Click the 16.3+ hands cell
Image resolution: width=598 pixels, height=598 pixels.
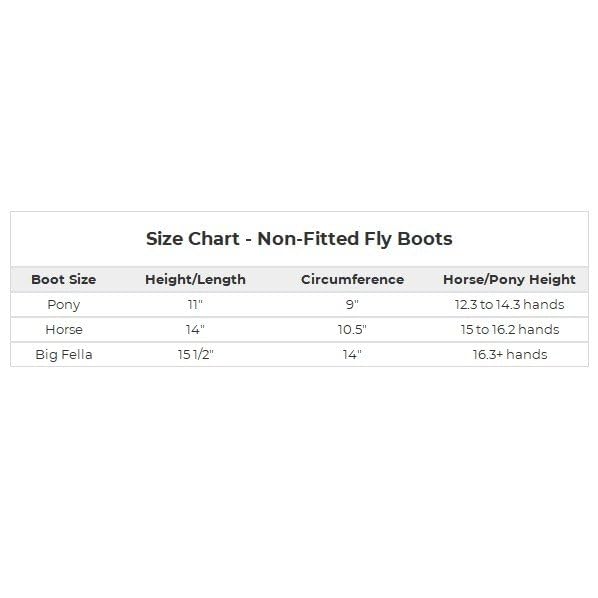510,355
